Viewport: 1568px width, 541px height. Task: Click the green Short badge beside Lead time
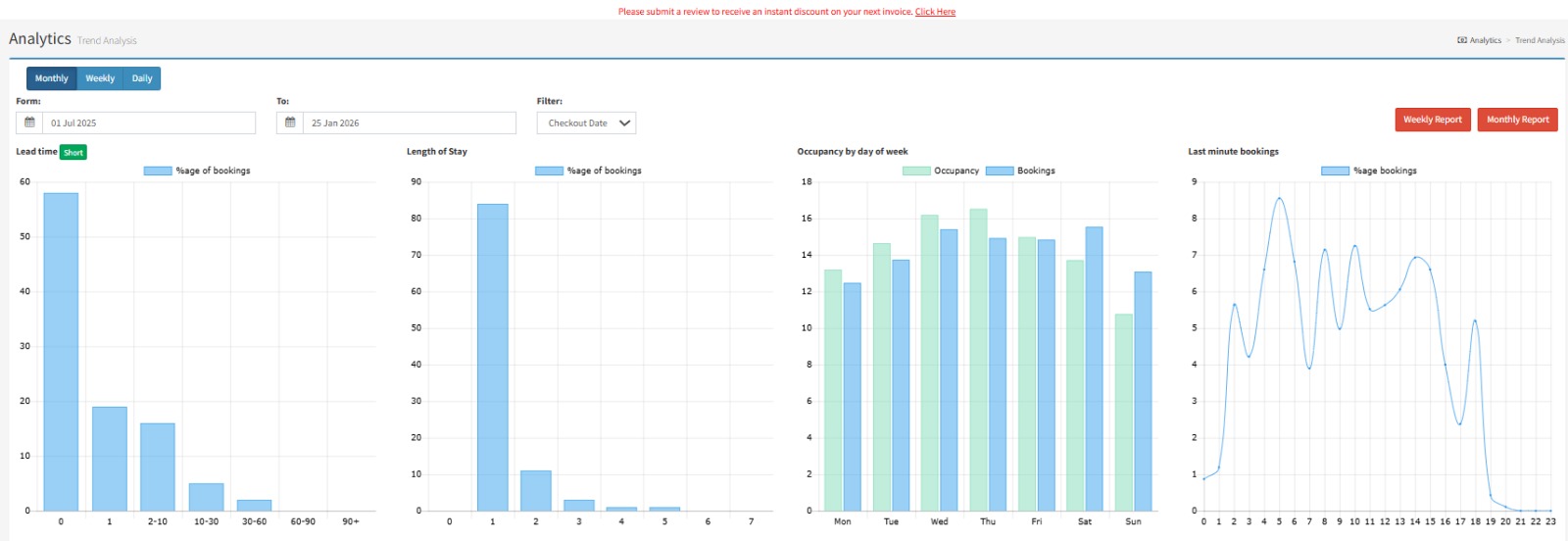73,152
